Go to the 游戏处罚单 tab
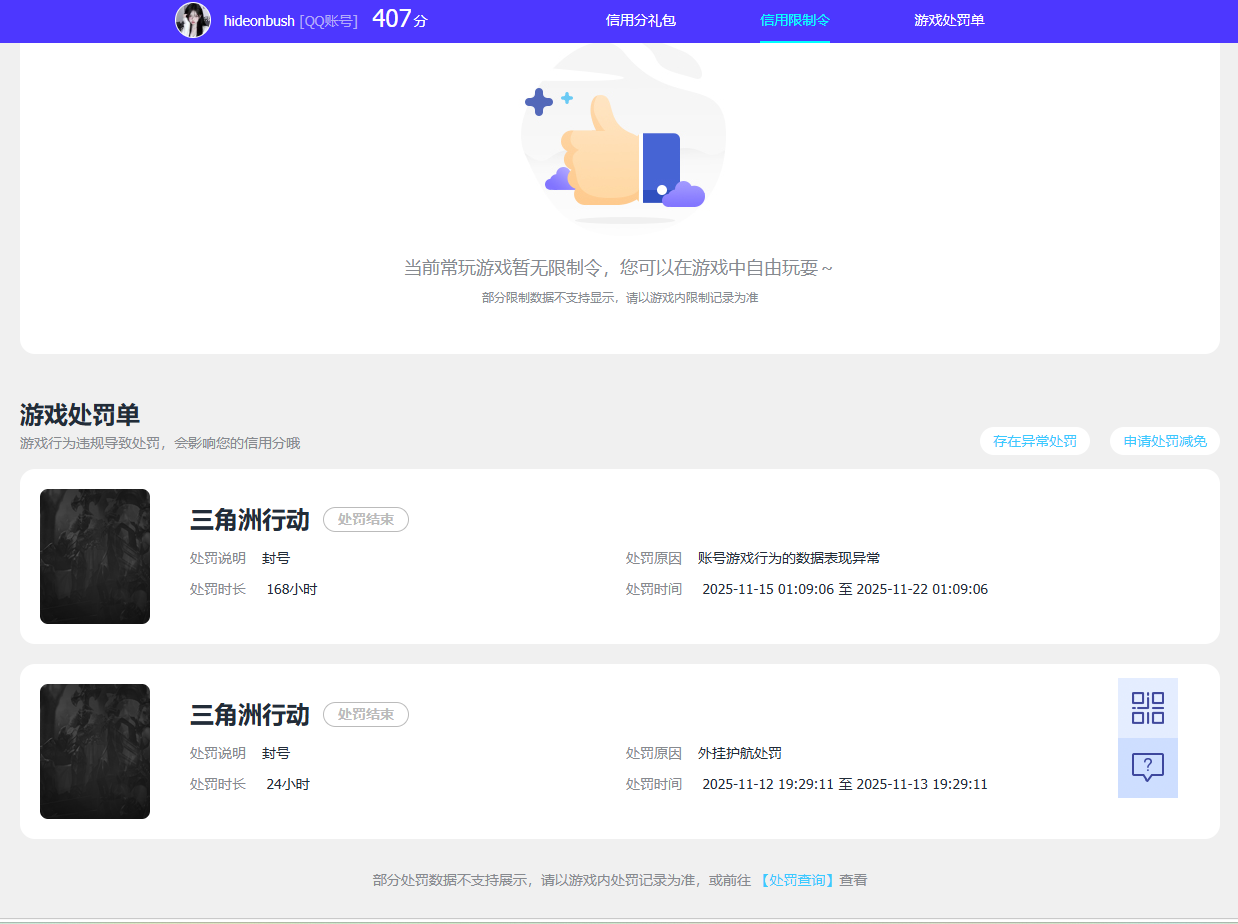The width and height of the screenshot is (1238, 924). pos(949,20)
